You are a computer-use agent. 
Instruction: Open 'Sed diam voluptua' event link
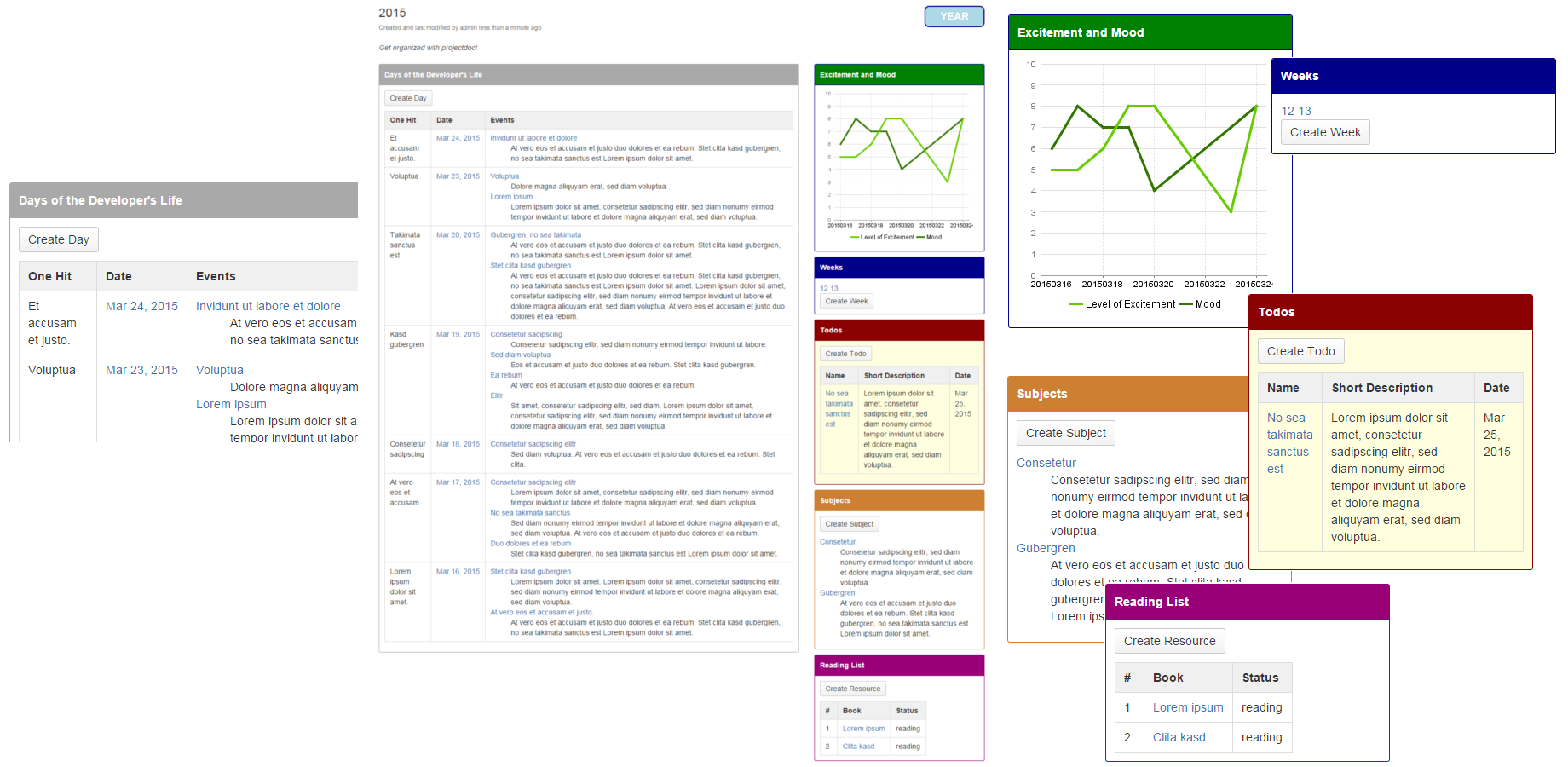point(521,355)
